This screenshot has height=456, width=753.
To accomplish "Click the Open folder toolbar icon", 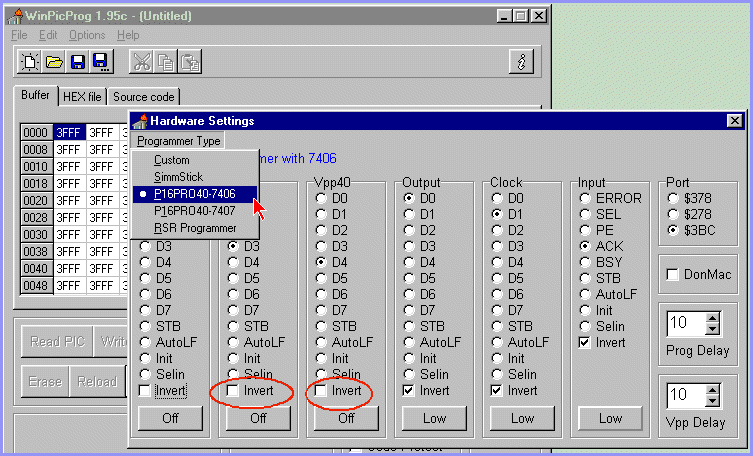I will (54, 62).
